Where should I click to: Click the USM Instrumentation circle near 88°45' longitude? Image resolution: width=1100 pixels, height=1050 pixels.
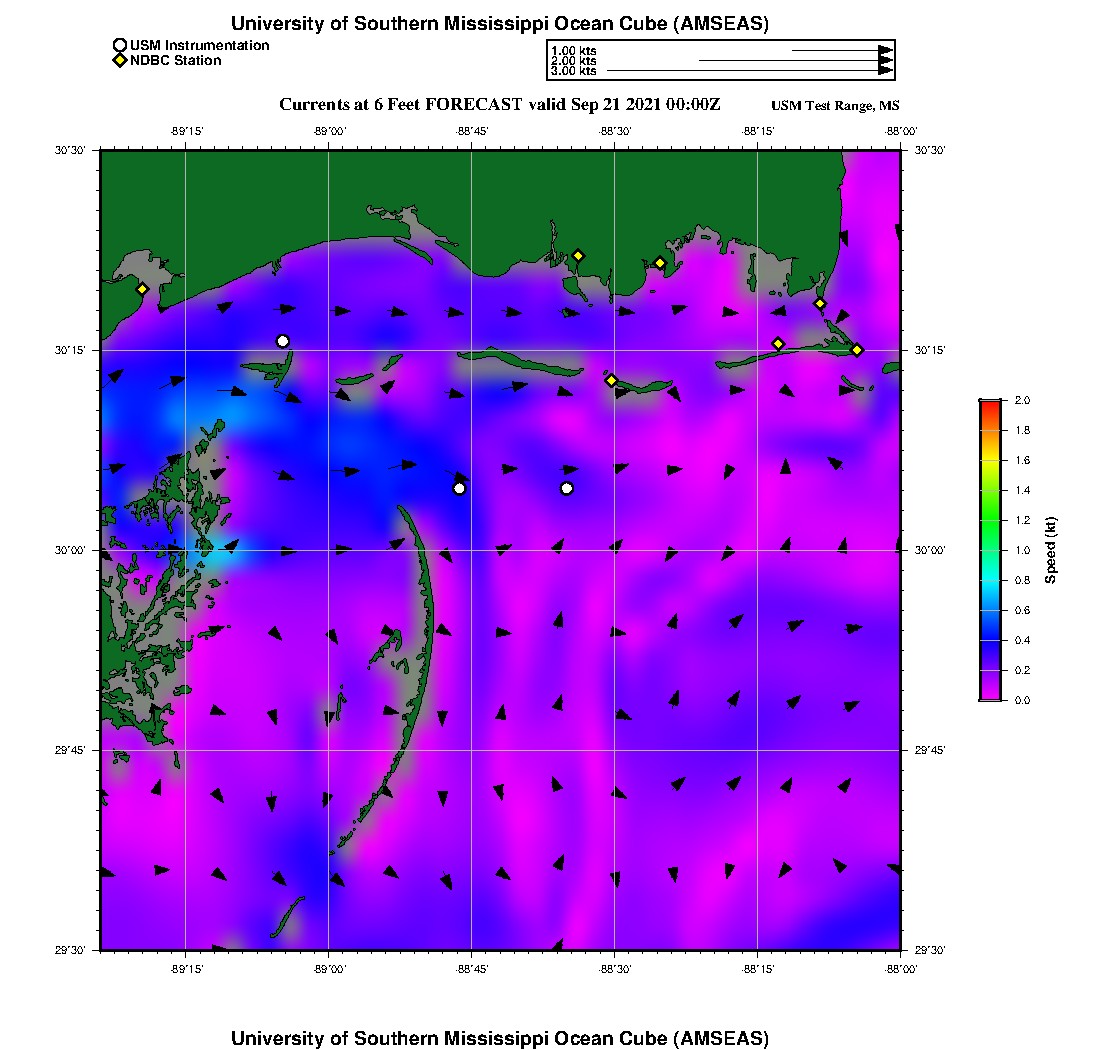[460, 489]
